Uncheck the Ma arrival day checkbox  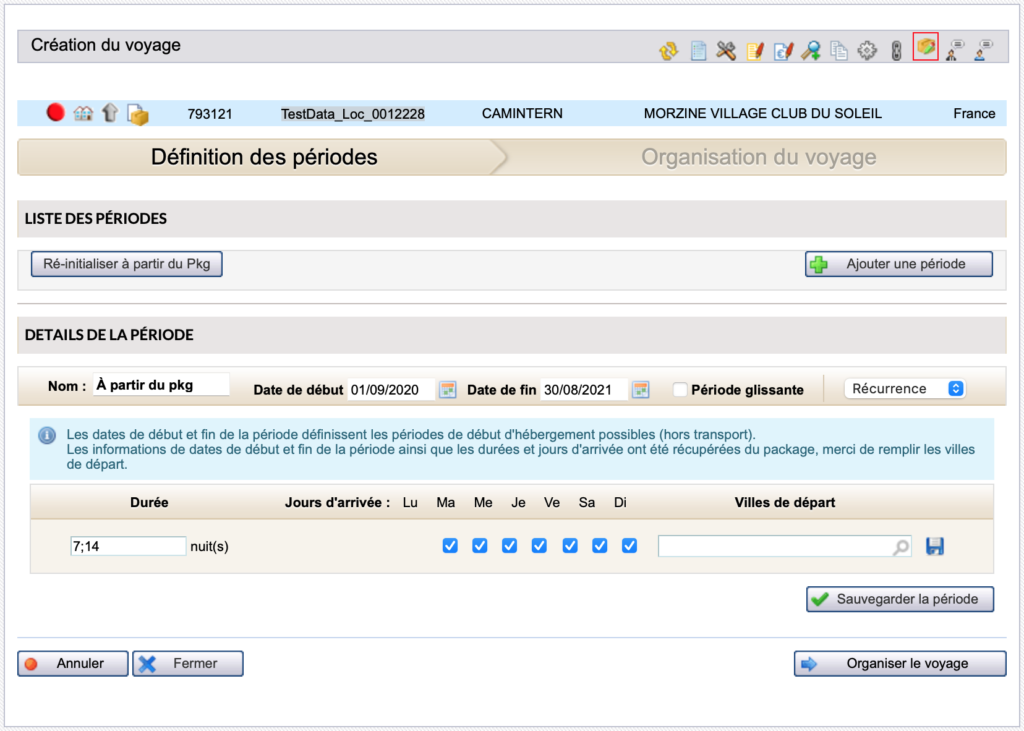[x=450, y=546]
